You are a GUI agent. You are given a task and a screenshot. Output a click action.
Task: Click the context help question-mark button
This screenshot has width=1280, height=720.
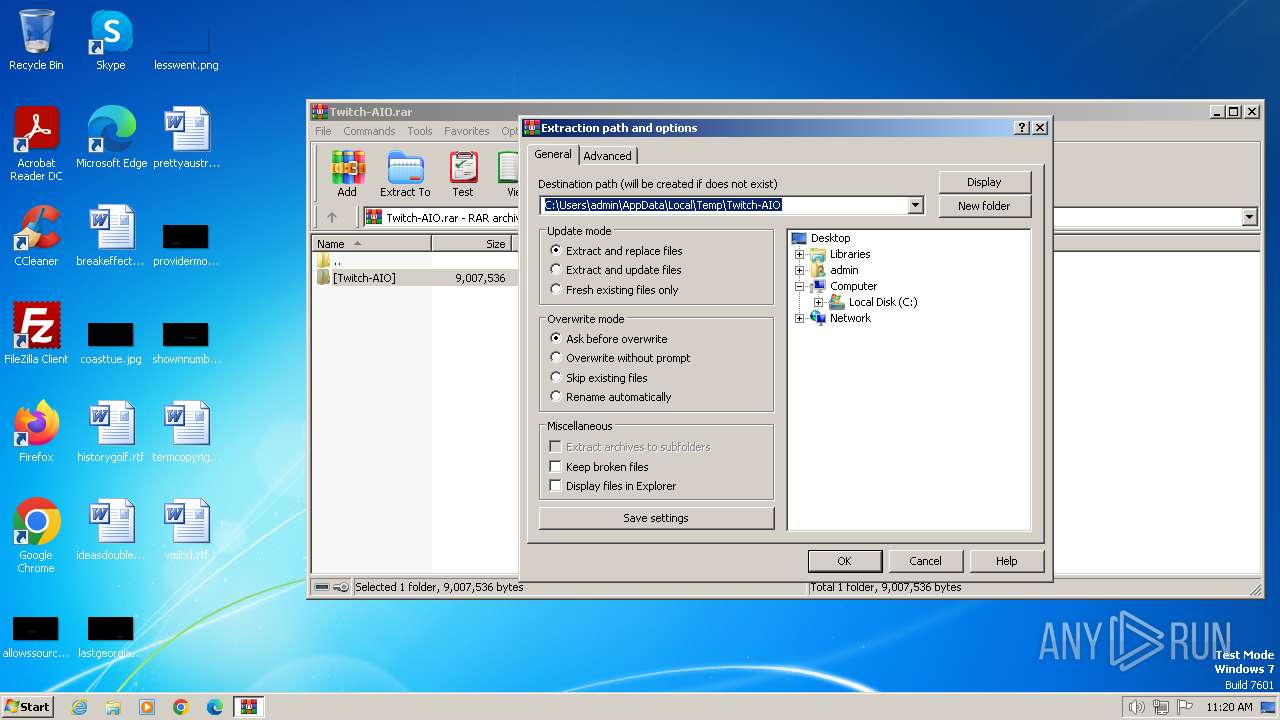click(x=1021, y=128)
